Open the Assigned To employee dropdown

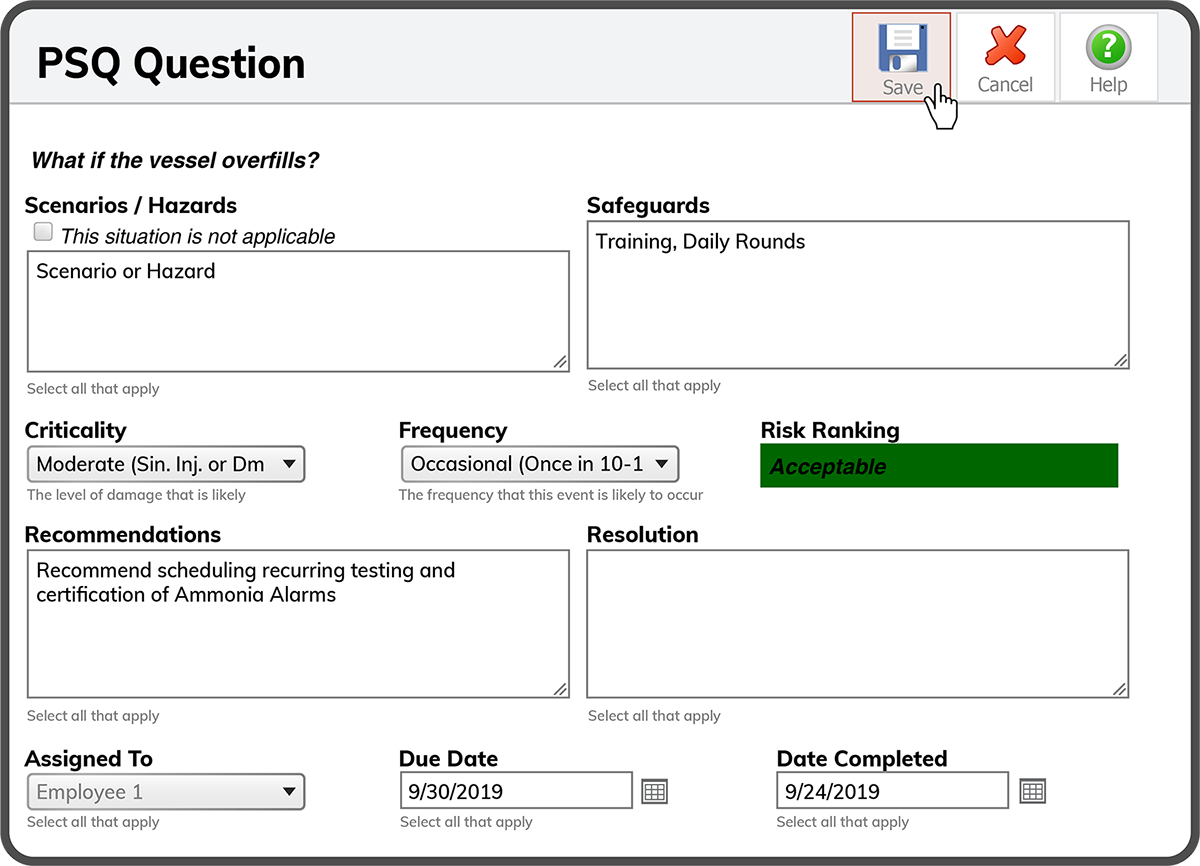tap(165, 792)
